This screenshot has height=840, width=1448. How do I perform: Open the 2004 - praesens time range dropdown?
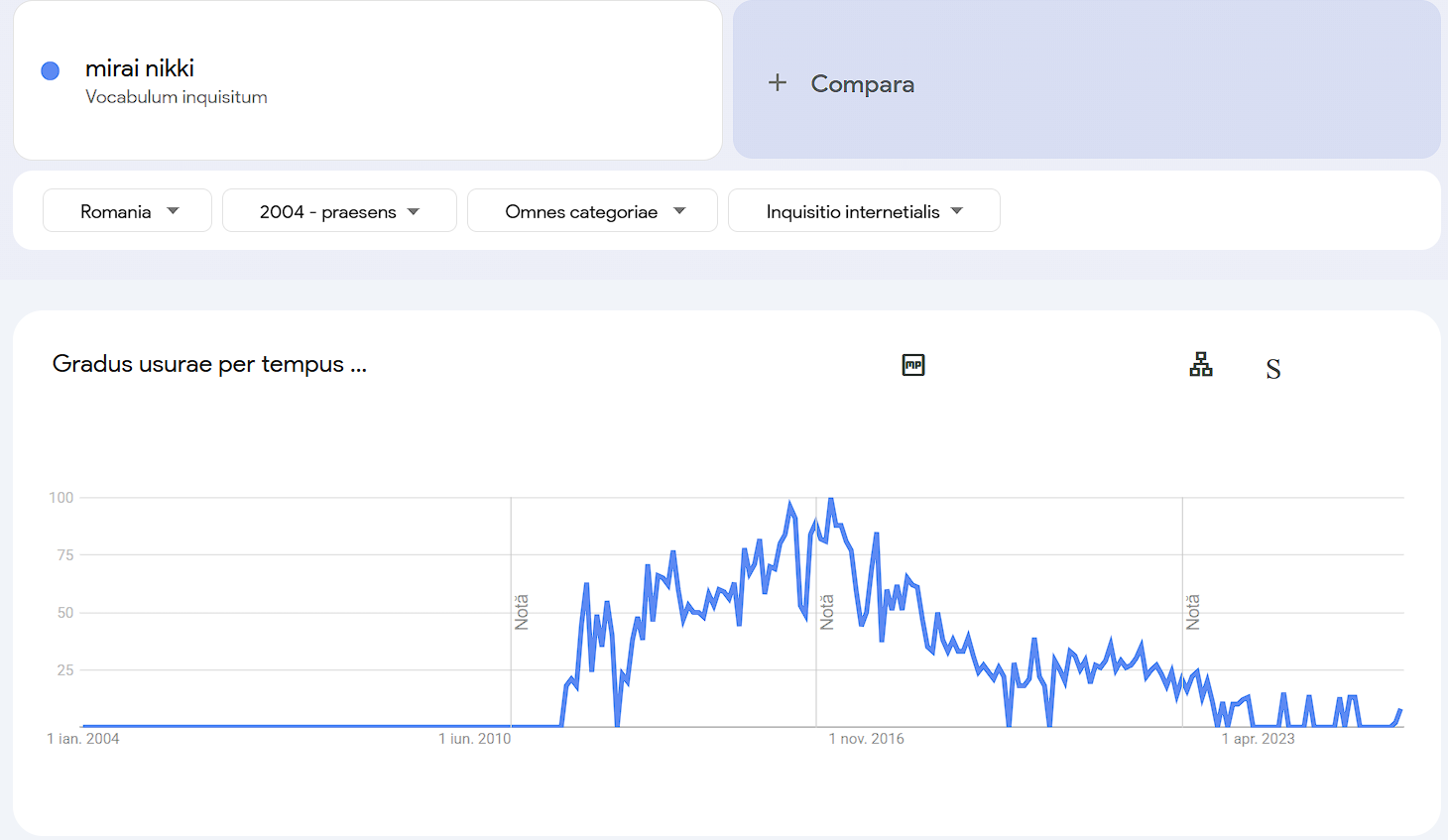click(339, 210)
